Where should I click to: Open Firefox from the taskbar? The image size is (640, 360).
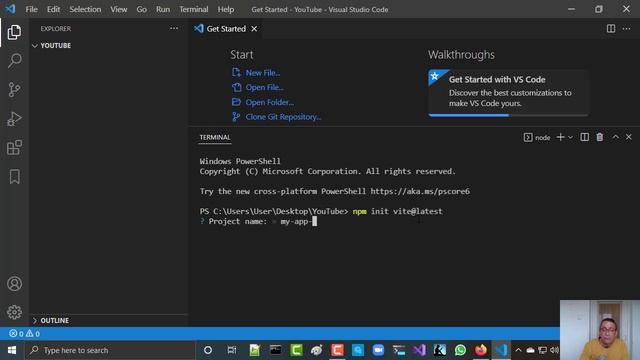click(480, 350)
